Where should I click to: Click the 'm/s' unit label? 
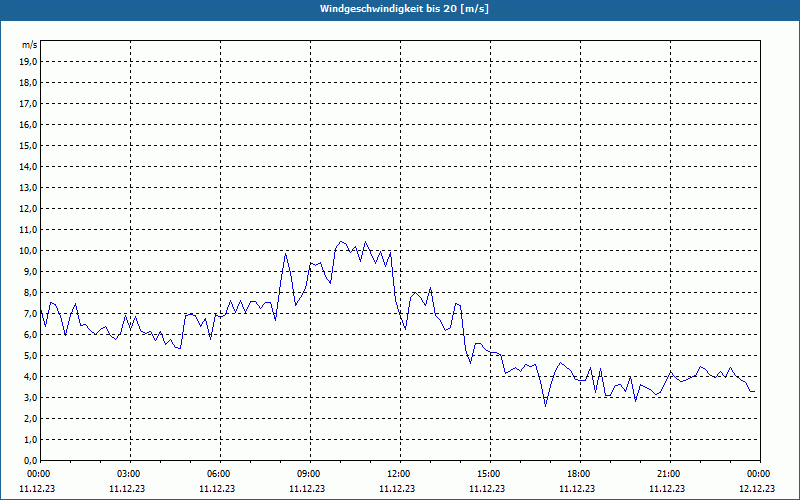(x=30, y=45)
